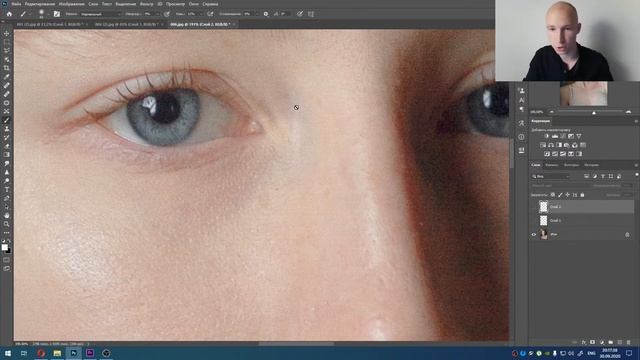Screen dimensions: 640x360
Task: Switch to the Каналы tab
Action: (x=552, y=165)
